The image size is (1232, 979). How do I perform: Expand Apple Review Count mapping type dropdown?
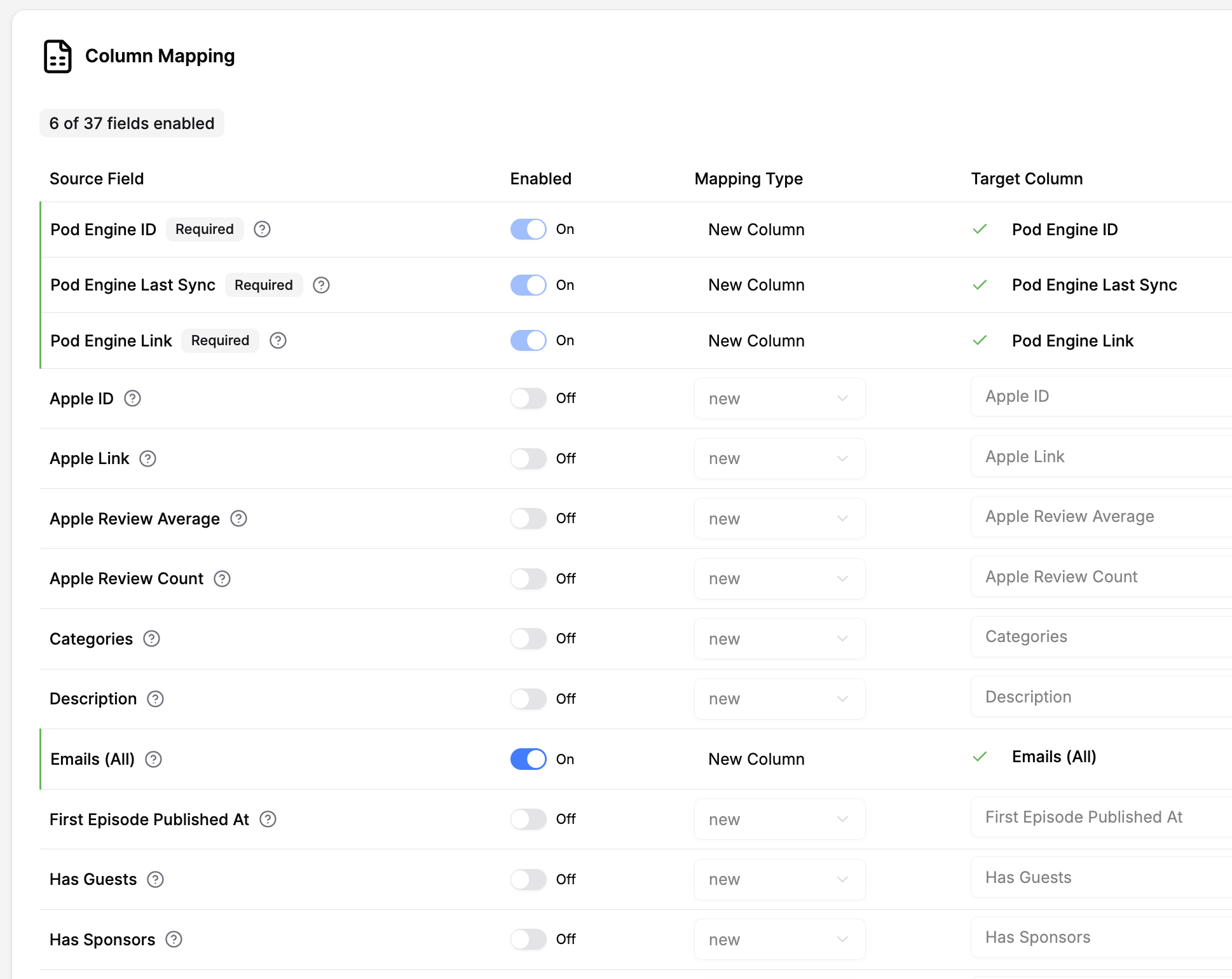pyautogui.click(x=779, y=578)
